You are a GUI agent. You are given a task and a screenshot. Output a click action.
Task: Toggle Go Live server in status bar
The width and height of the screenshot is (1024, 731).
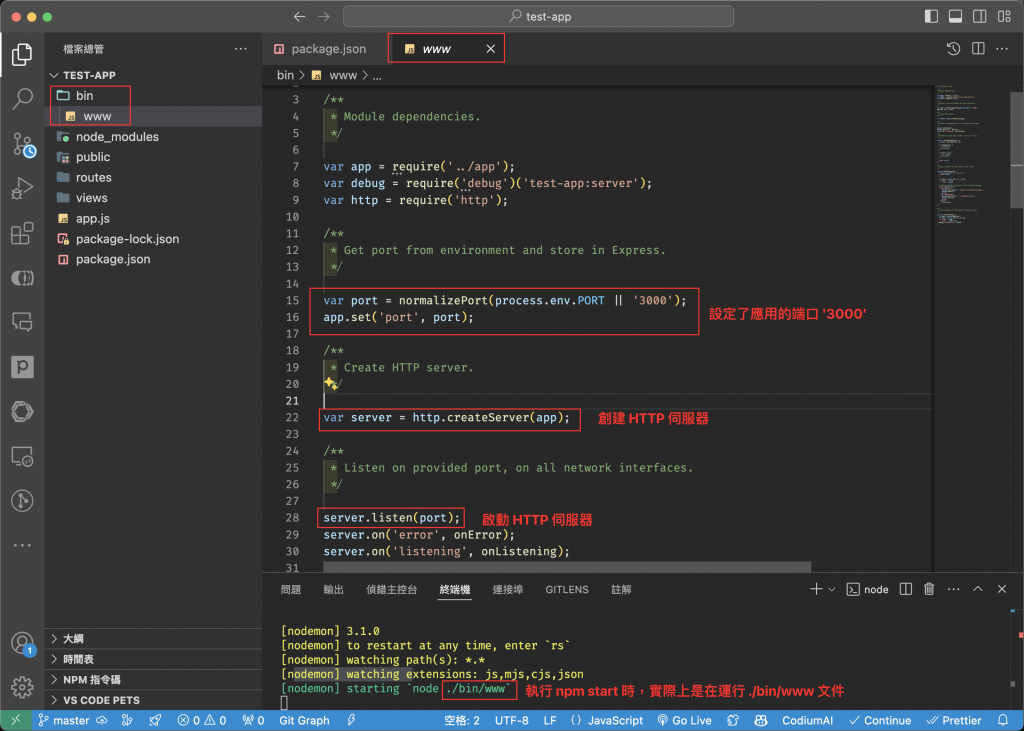[x=684, y=721]
